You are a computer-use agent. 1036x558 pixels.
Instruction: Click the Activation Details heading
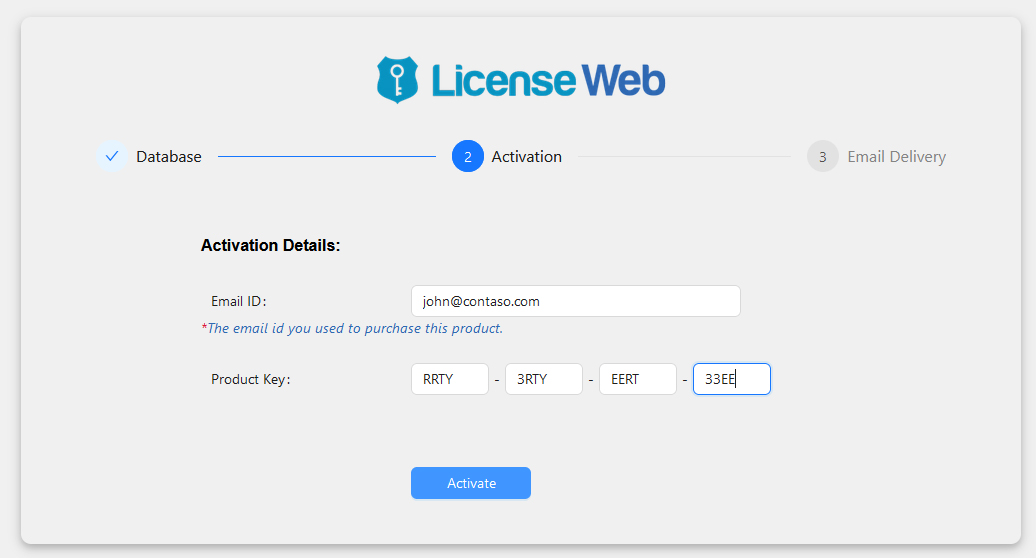point(270,245)
